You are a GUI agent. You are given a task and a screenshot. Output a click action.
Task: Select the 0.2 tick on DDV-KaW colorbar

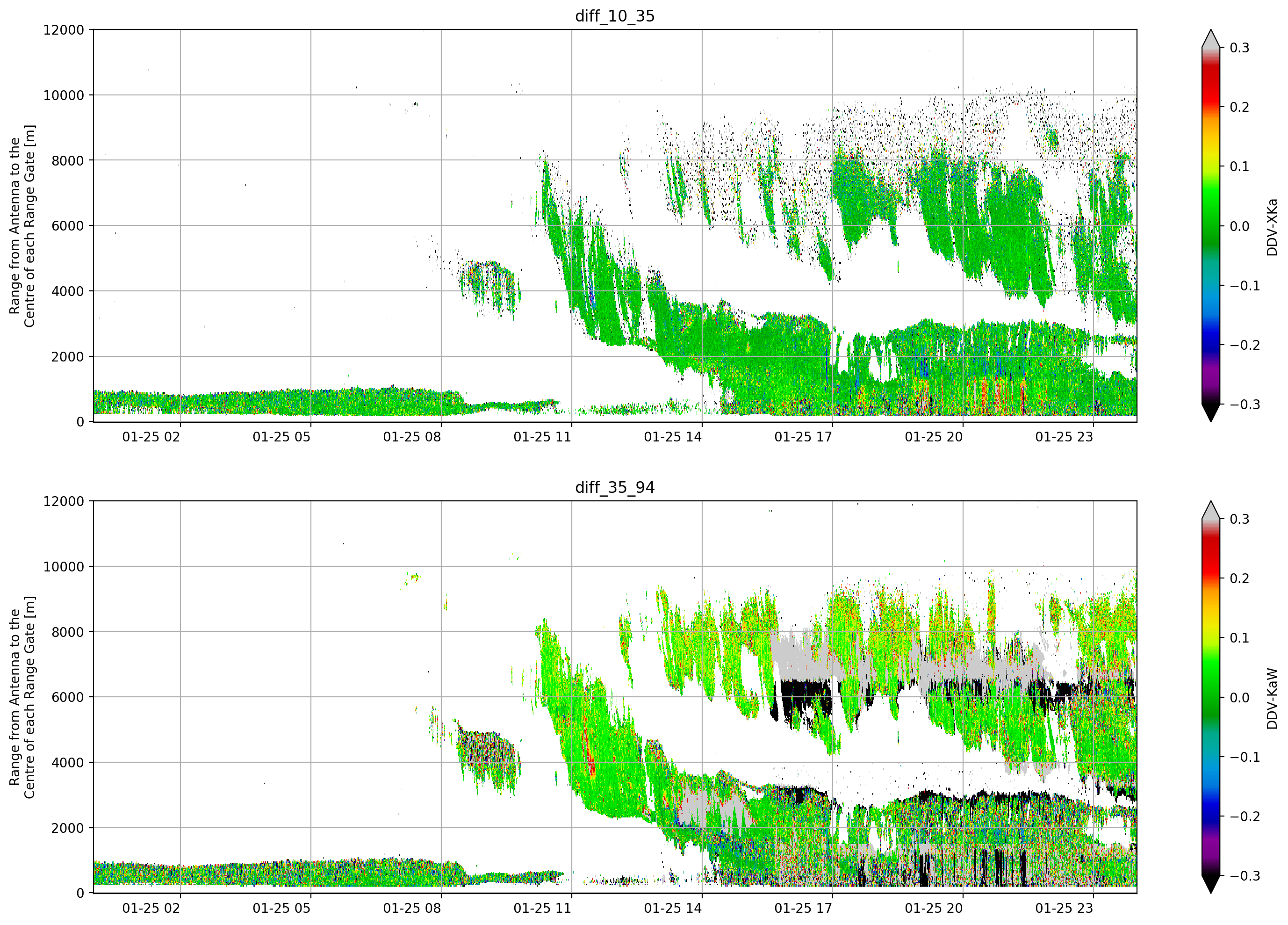pyautogui.click(x=1239, y=578)
